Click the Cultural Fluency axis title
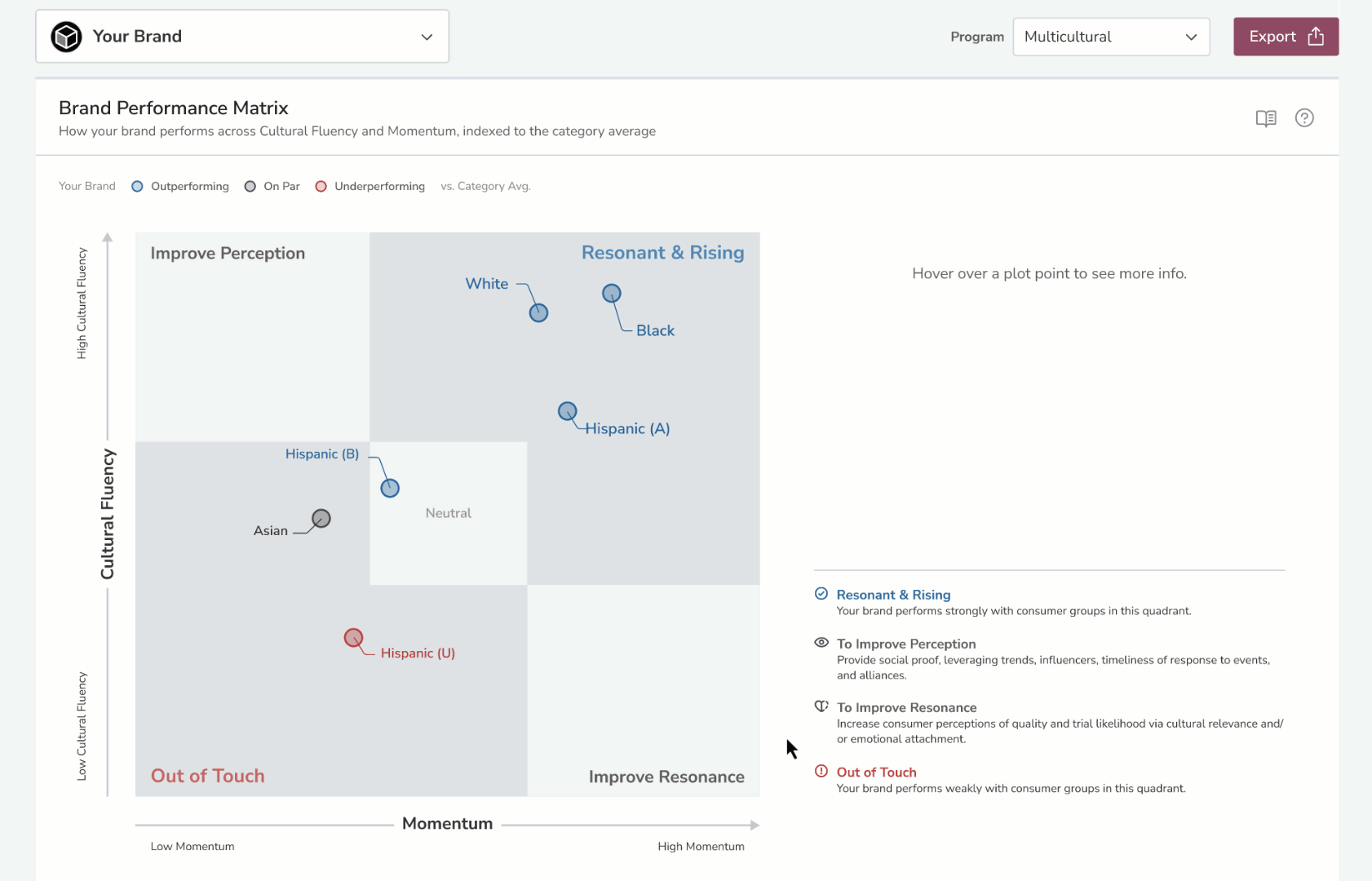The image size is (1372, 881). [108, 514]
